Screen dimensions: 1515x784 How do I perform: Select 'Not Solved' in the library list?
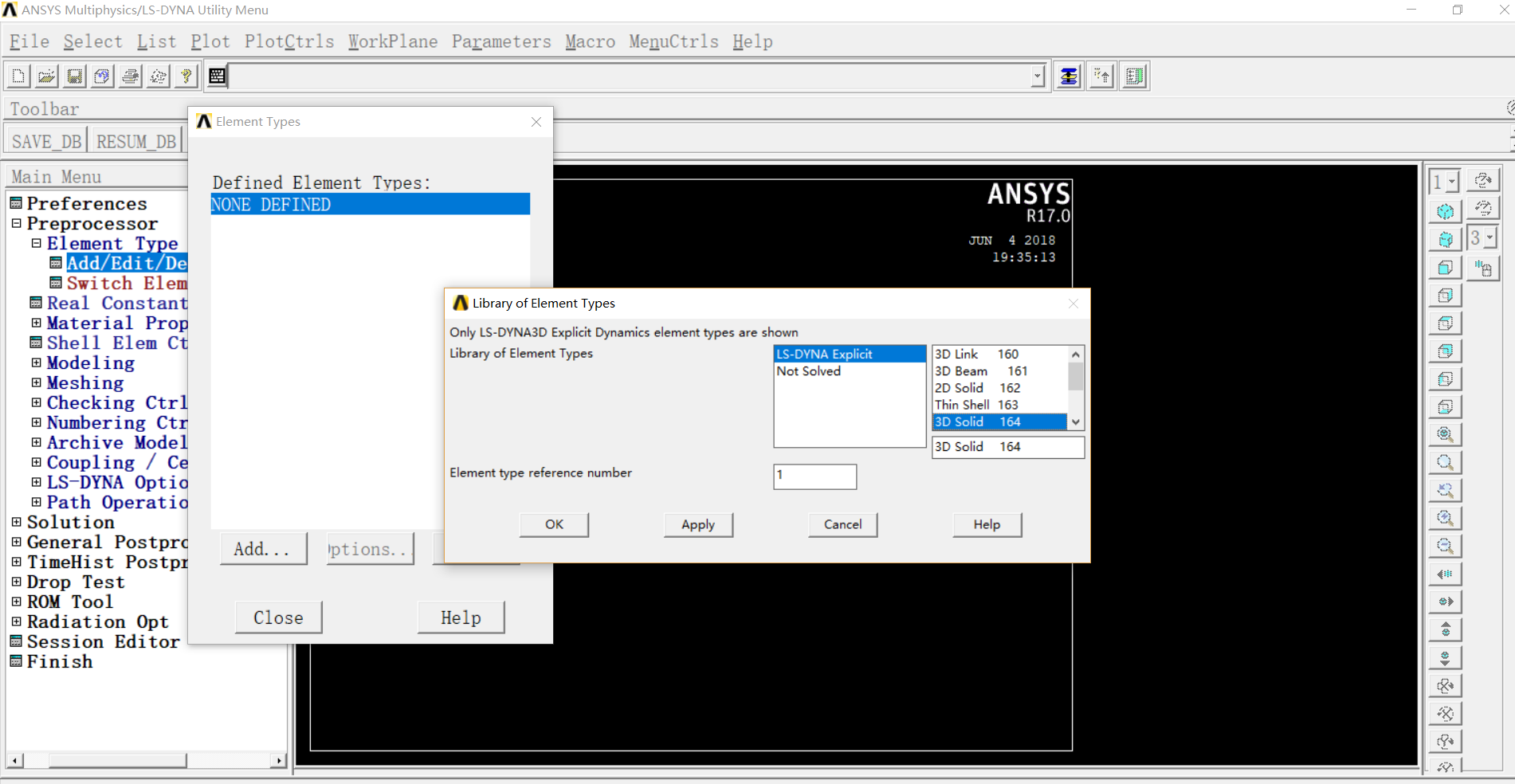(x=850, y=371)
